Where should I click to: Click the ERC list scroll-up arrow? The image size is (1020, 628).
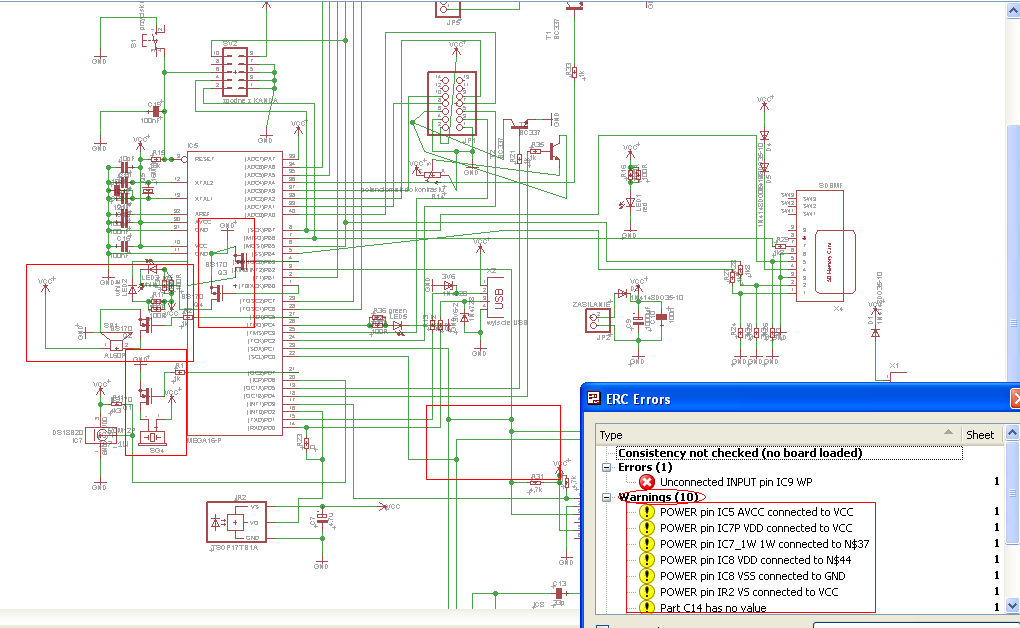(x=1012, y=432)
